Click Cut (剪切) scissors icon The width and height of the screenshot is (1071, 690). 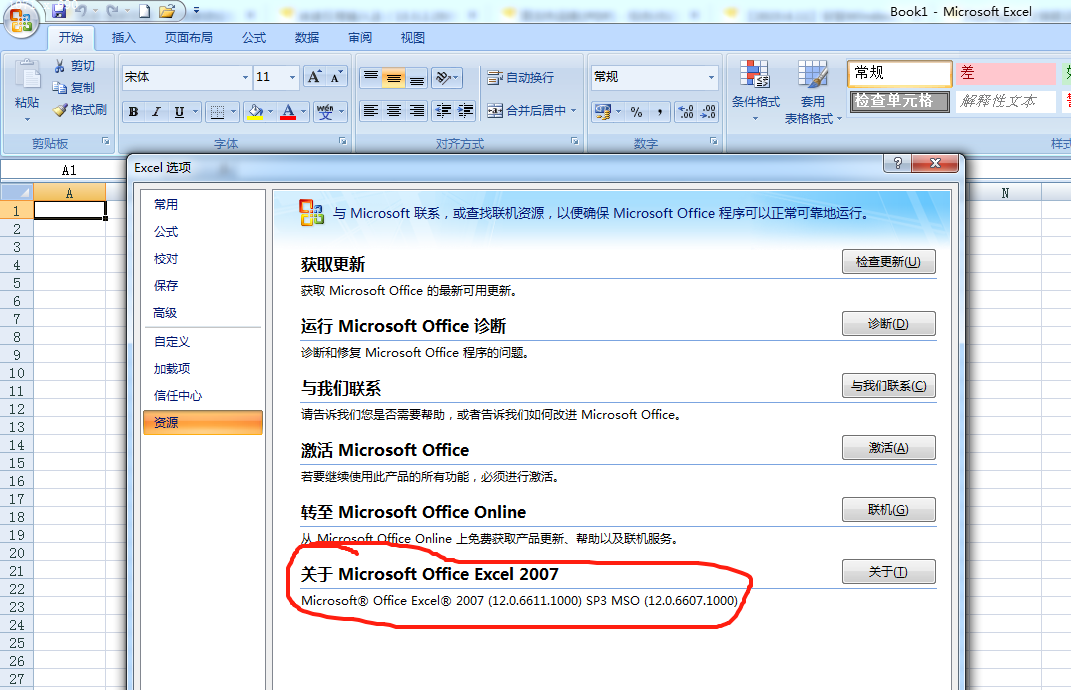(x=60, y=66)
